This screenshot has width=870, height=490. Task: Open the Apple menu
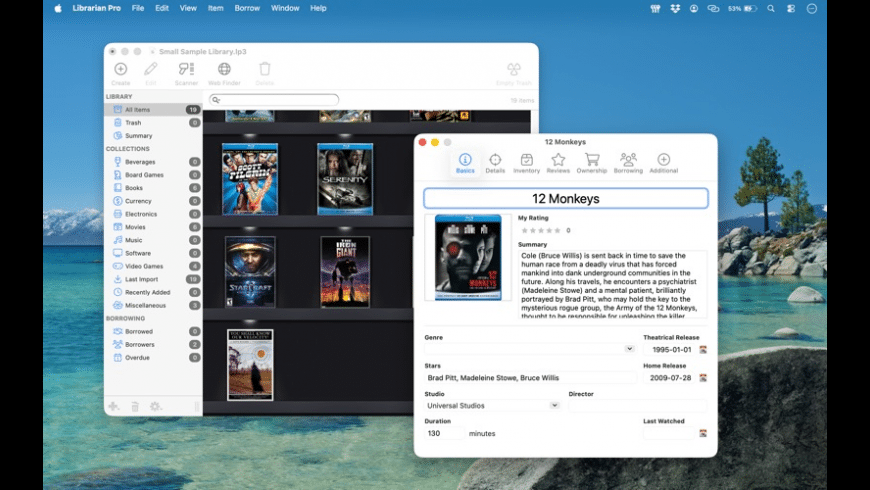(58, 8)
